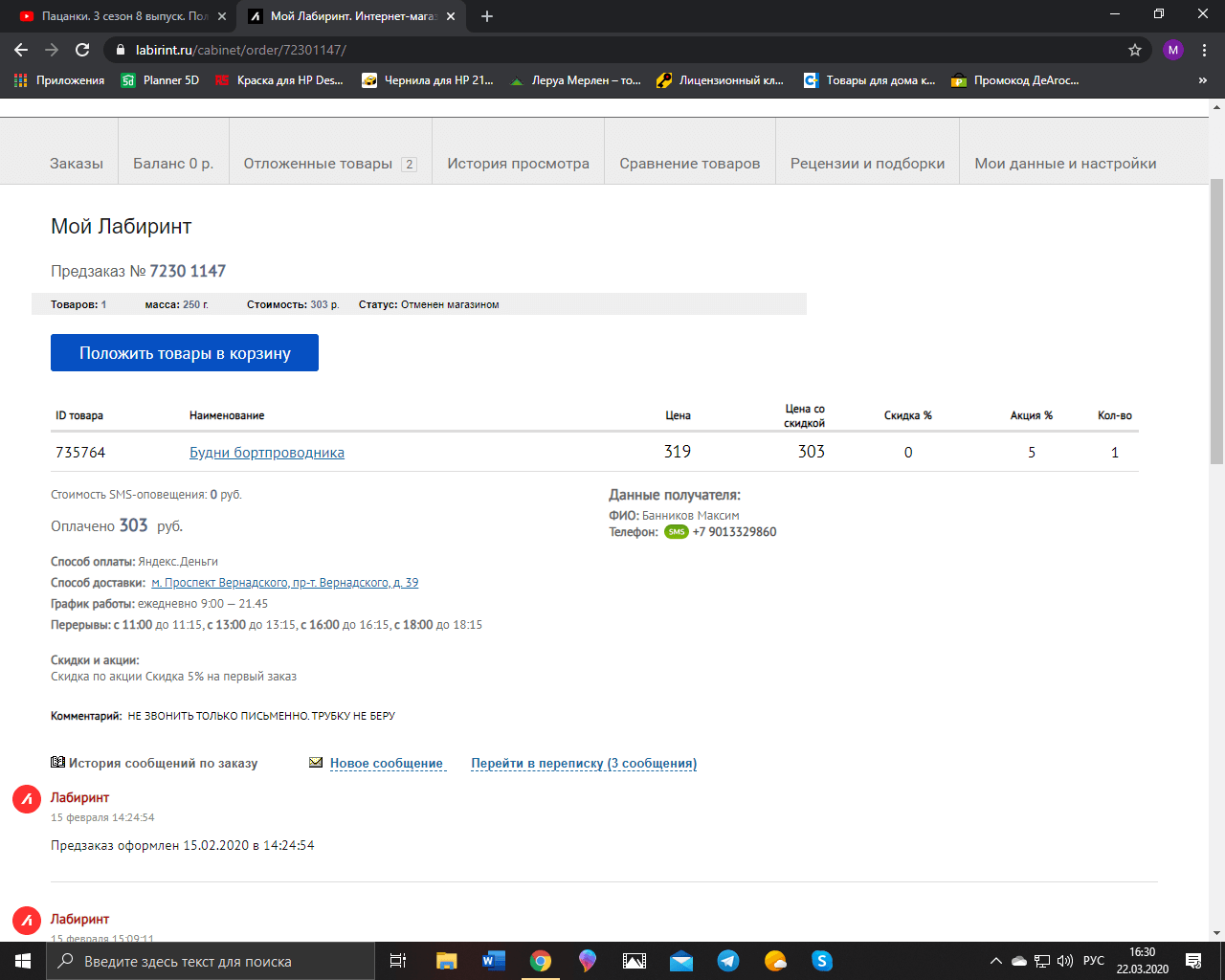Open Chrome three-dot menu
This screenshot has width=1225, height=980.
(1204, 50)
